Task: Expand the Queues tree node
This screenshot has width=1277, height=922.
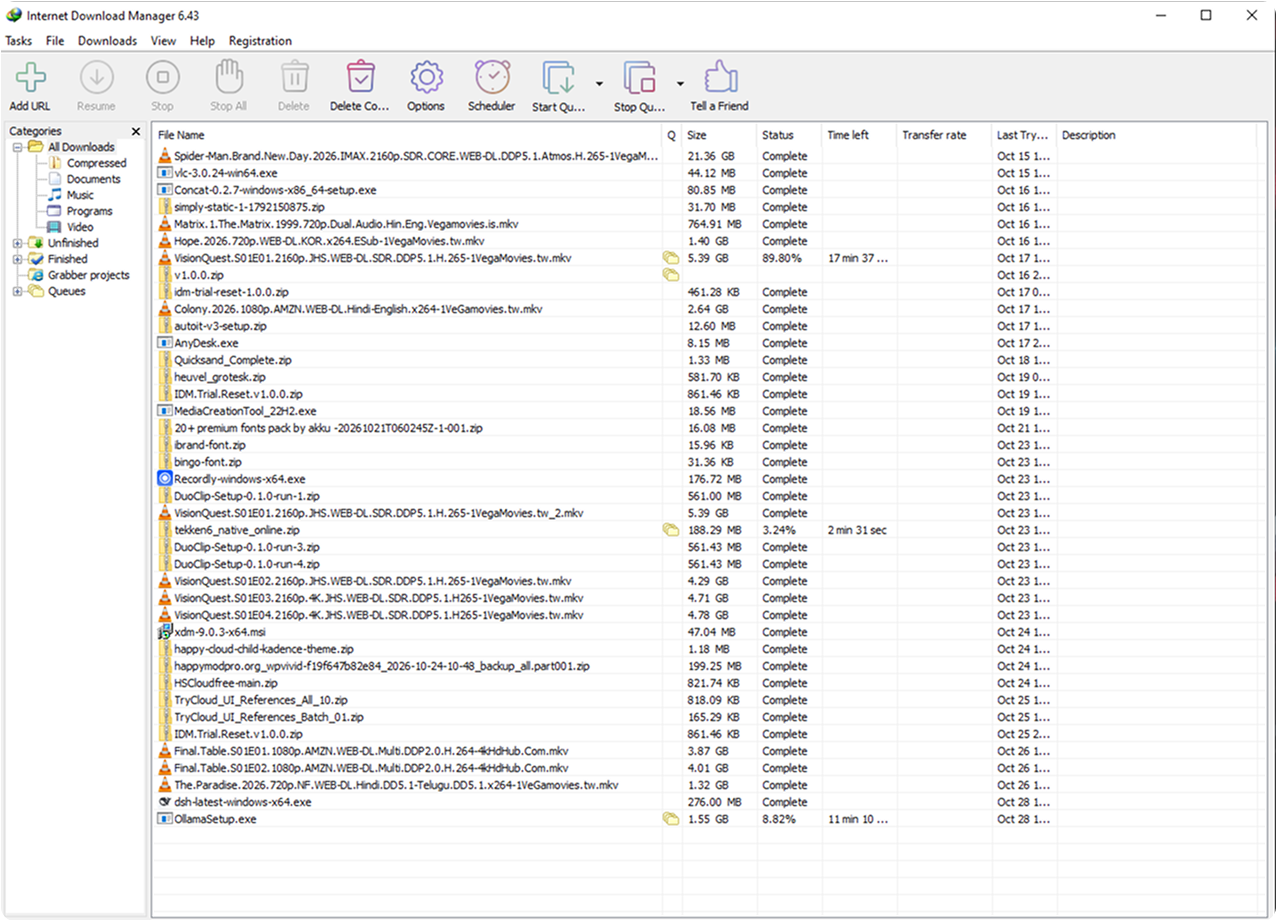Action: pos(17,291)
